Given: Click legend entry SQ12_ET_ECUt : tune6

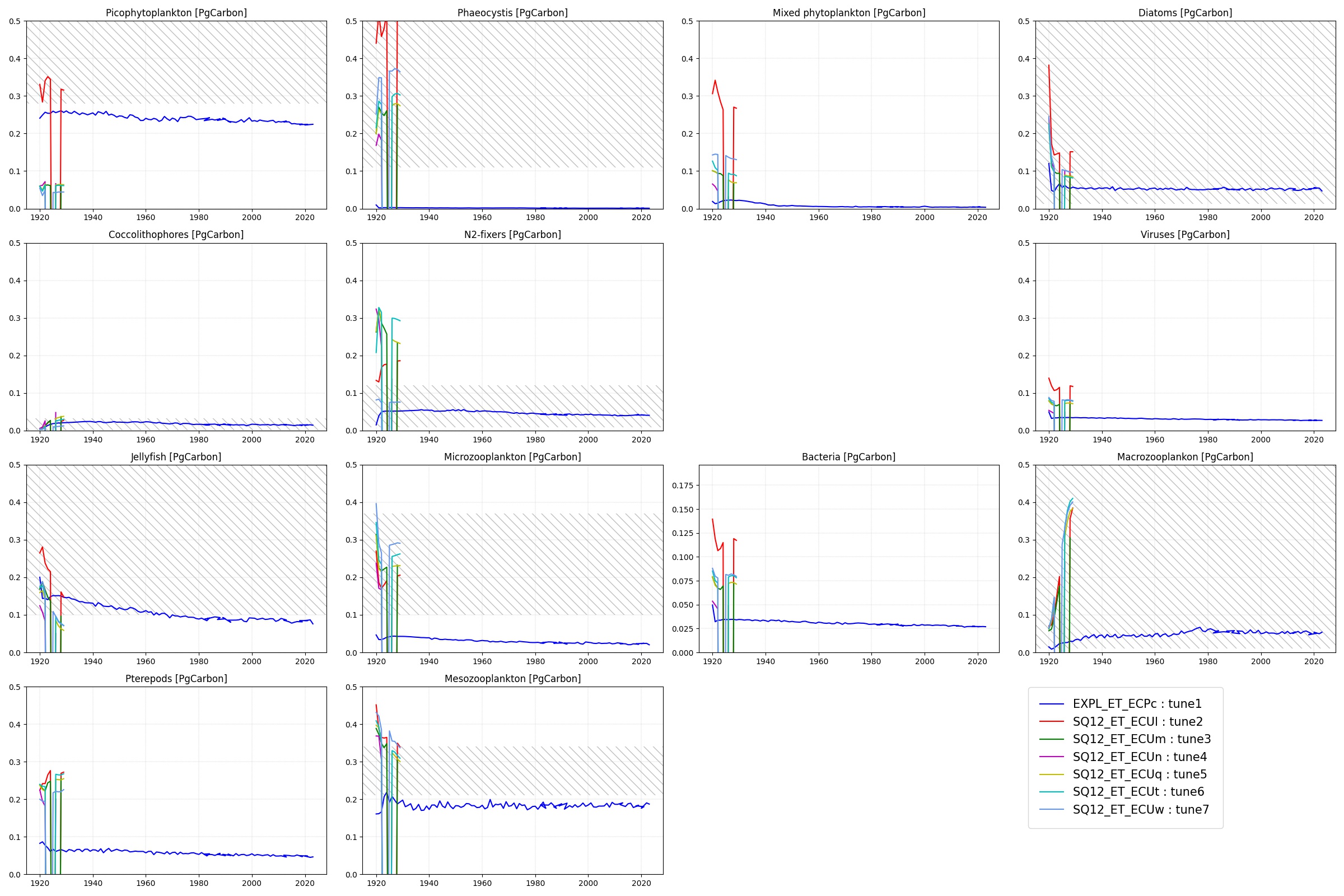Looking at the screenshot, I should coord(1138,791).
